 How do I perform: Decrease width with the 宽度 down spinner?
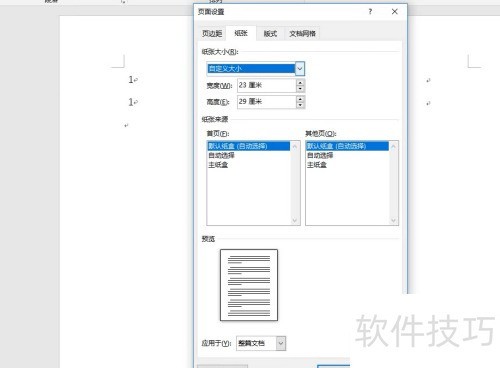(x=300, y=89)
